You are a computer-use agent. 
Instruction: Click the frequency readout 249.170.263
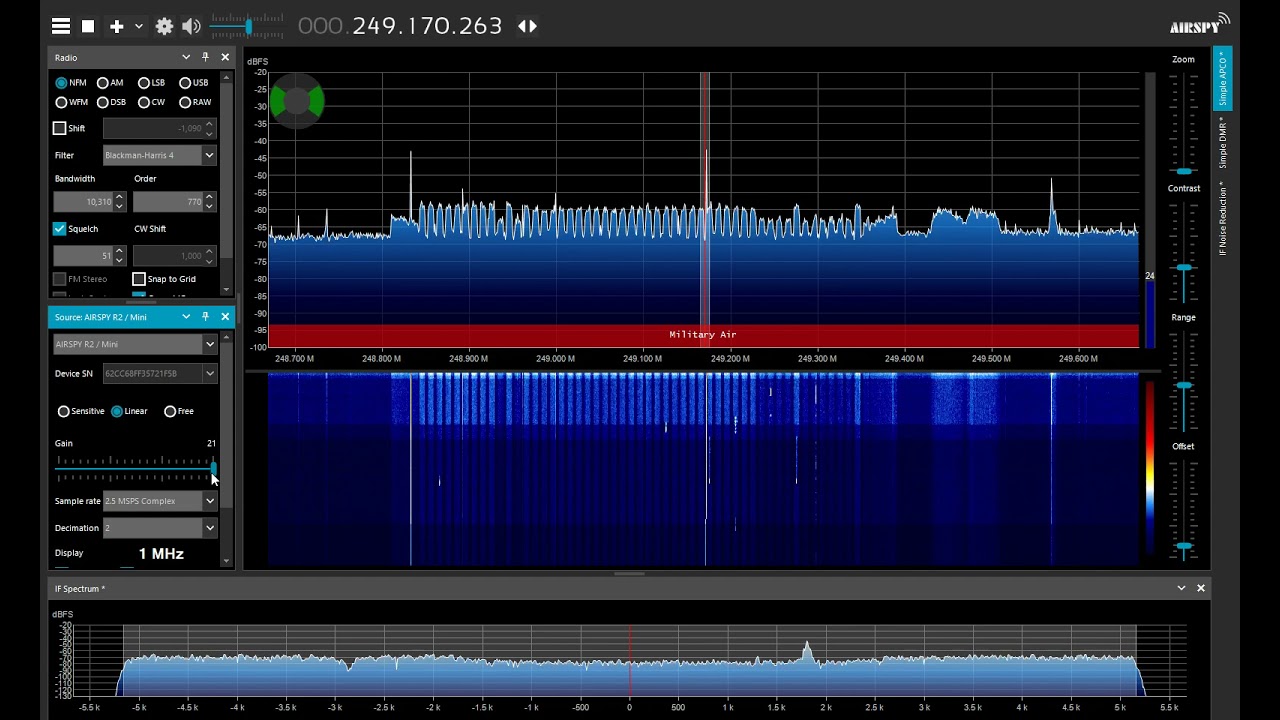(427, 26)
